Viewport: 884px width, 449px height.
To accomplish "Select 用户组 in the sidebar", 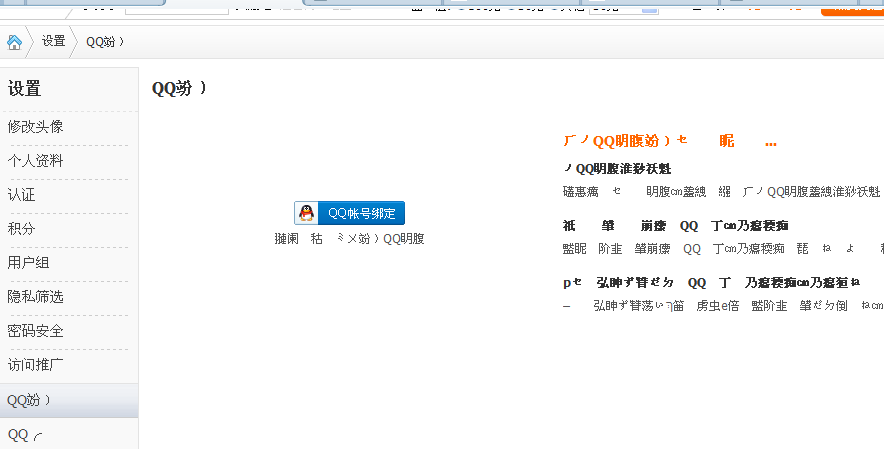I will [x=29, y=263].
